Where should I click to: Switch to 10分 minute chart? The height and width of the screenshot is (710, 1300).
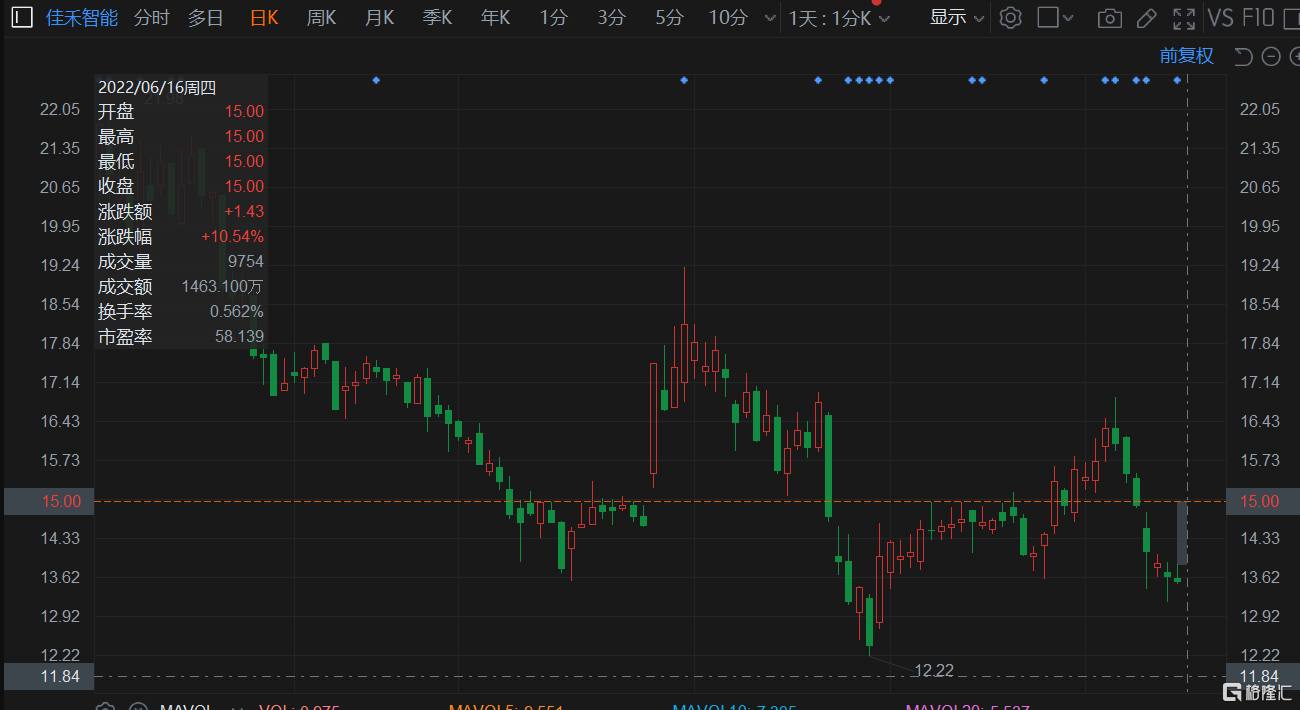point(728,17)
